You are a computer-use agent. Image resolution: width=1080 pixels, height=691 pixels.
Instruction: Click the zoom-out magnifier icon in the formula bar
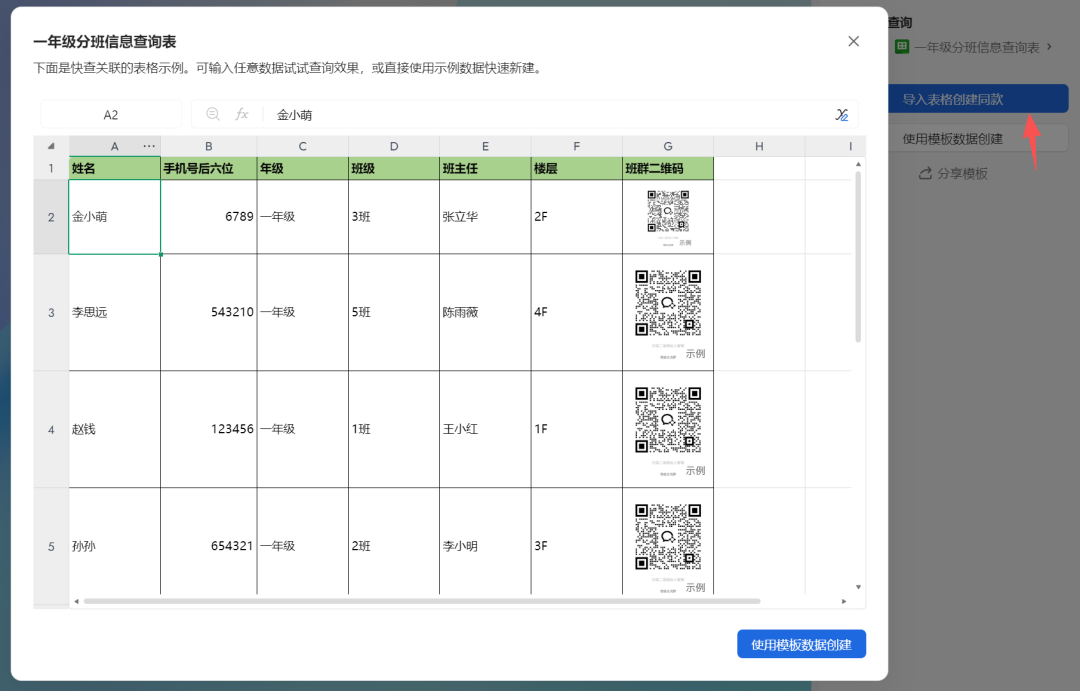click(x=213, y=114)
